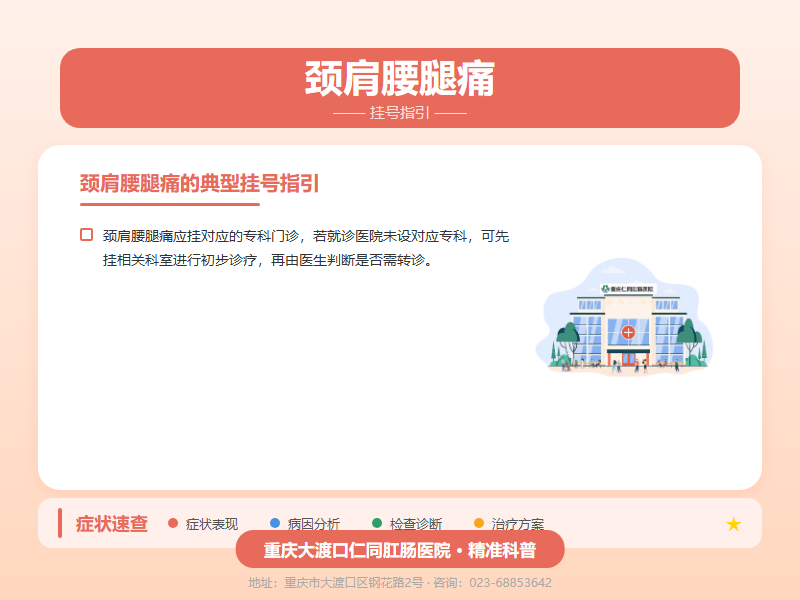The height and width of the screenshot is (600, 800).
Task: Click the 重庆大渡口仁同肛肠医院·精准科普 button
Action: point(400,549)
